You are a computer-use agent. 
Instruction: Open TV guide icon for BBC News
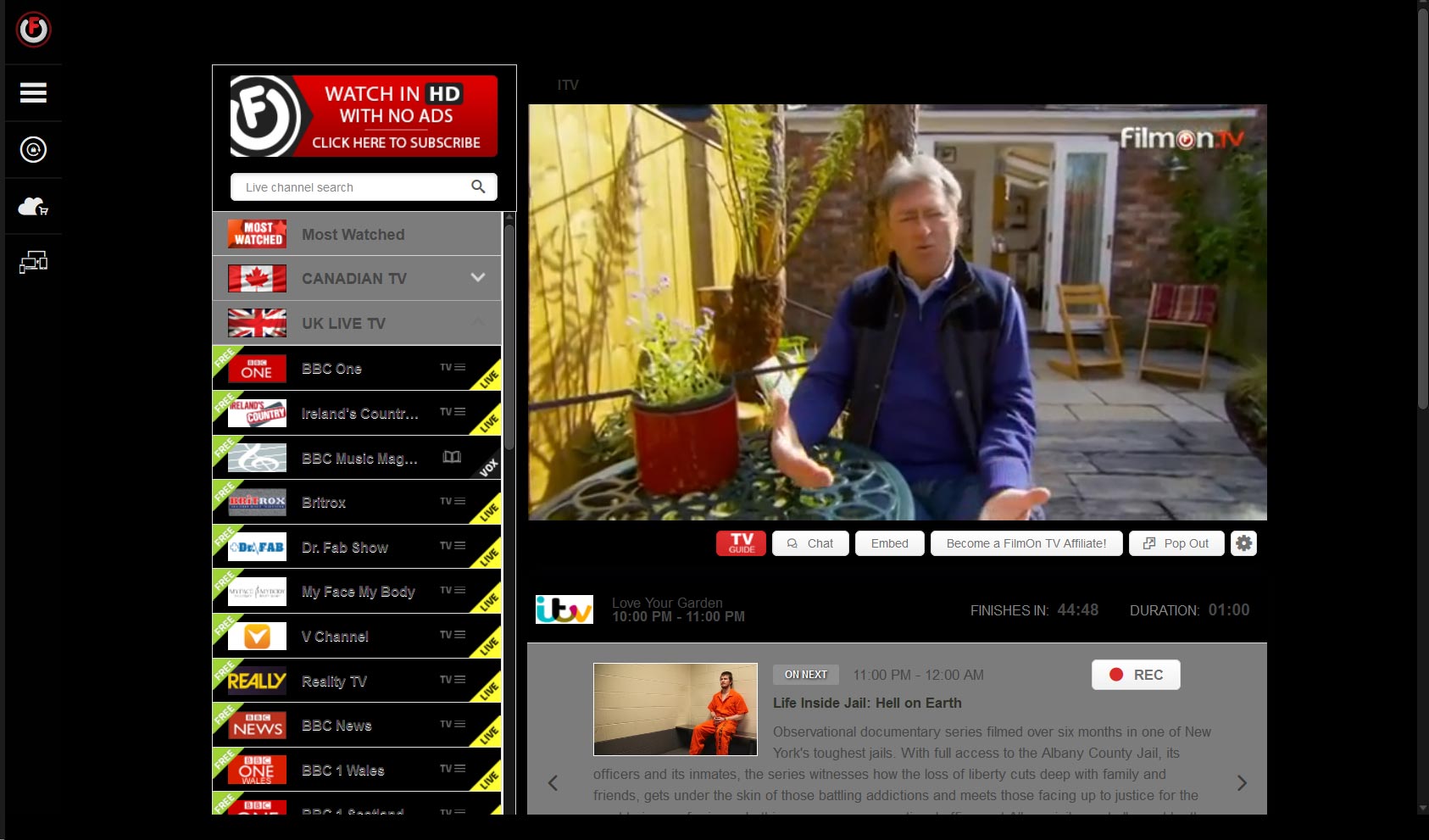tap(453, 724)
